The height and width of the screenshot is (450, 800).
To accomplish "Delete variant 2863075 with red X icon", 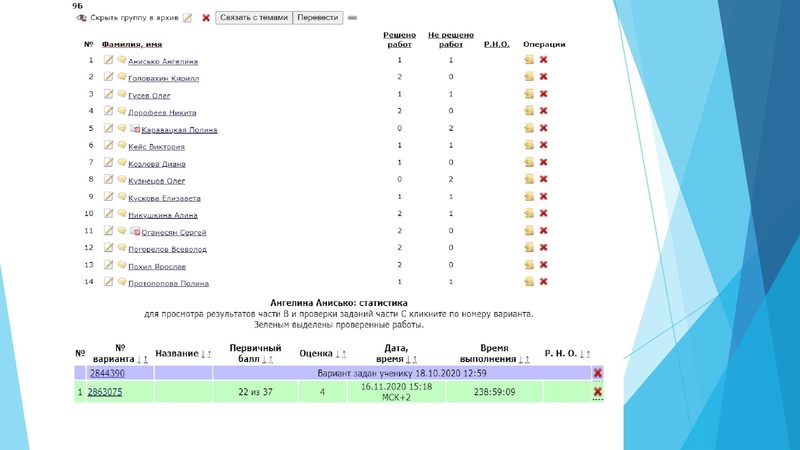I will (597, 393).
